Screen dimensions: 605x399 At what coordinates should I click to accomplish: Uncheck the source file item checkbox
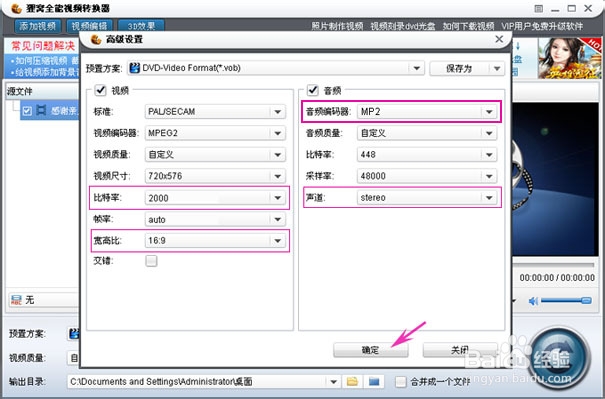(x=27, y=111)
